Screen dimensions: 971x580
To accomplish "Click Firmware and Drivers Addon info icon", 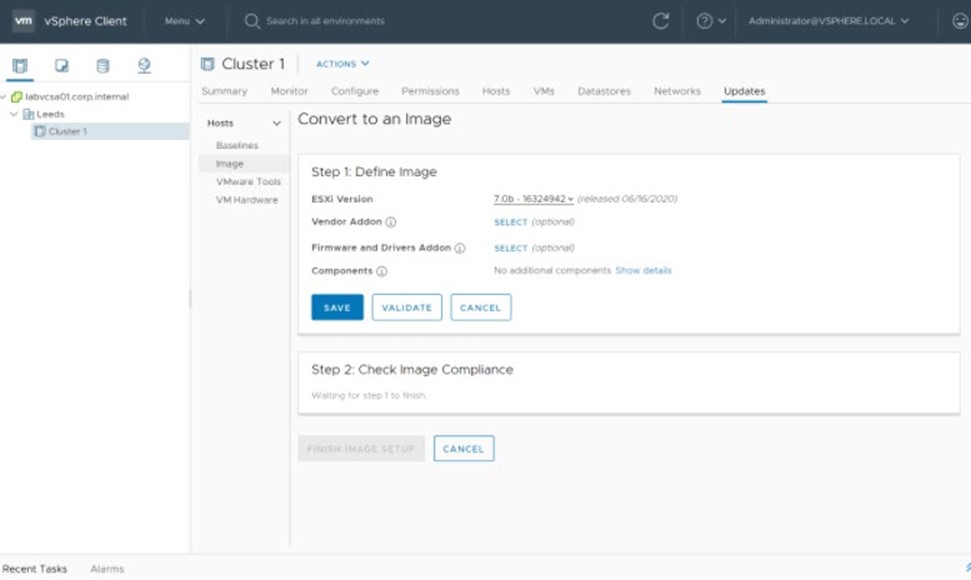I will tap(460, 248).
